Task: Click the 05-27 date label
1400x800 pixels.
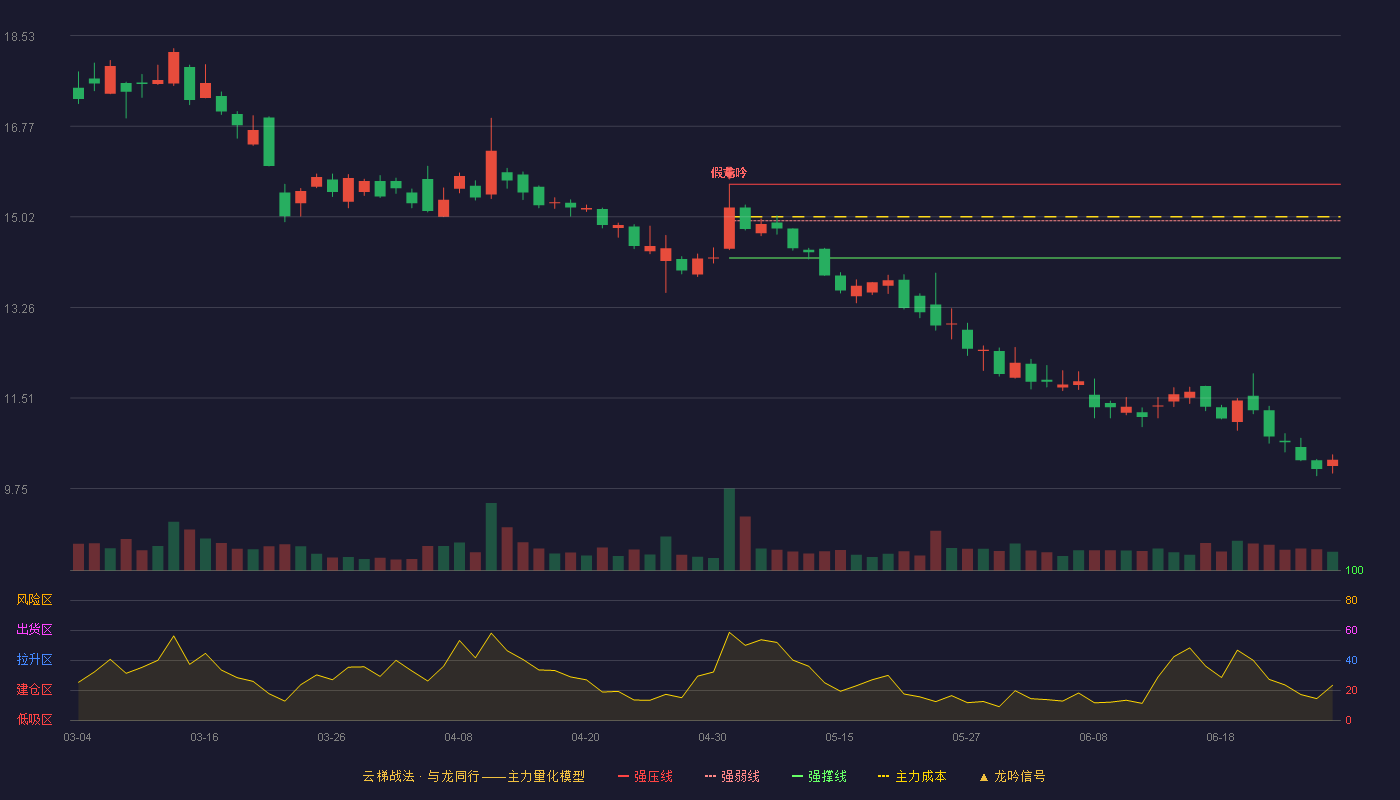Action: [x=967, y=737]
